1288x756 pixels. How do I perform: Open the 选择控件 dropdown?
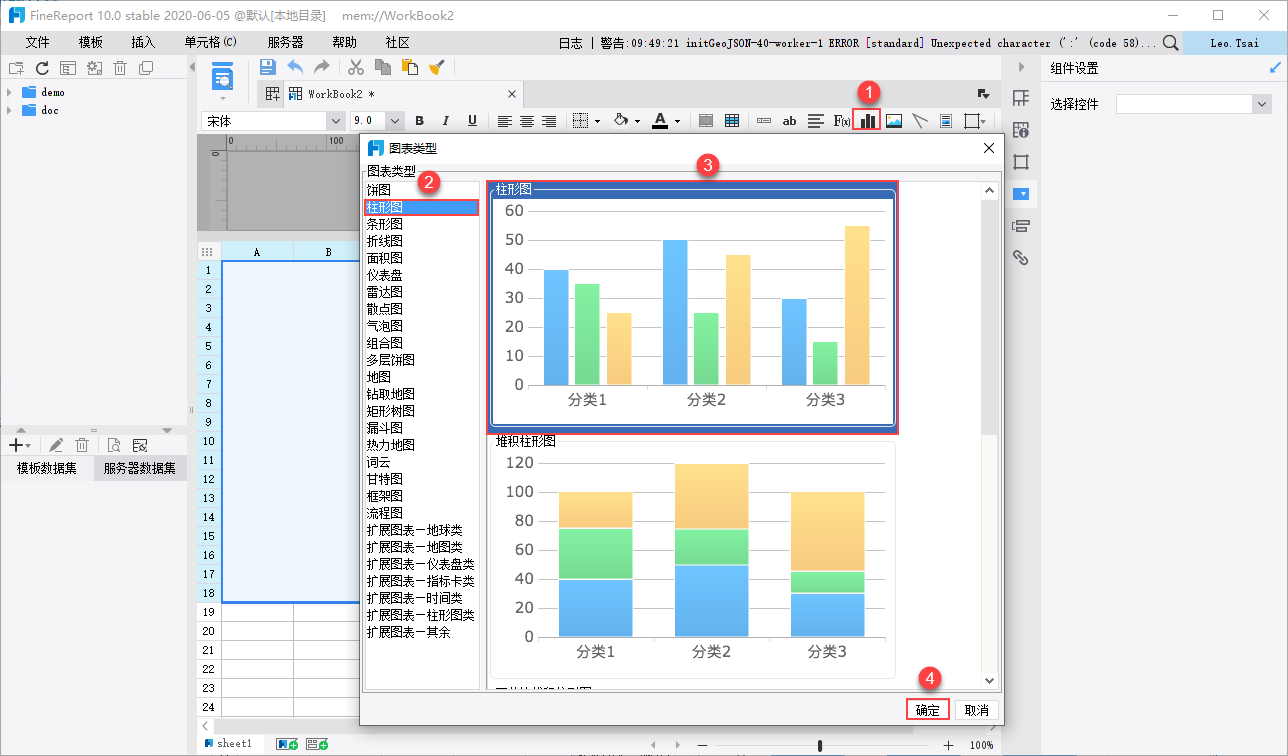click(1261, 104)
